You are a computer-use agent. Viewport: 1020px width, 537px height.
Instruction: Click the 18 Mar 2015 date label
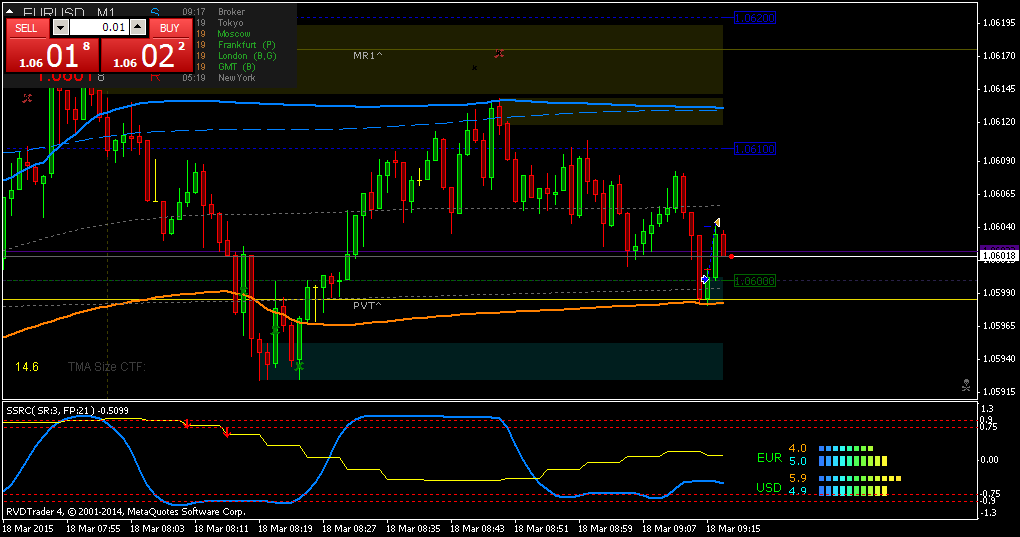(27, 529)
